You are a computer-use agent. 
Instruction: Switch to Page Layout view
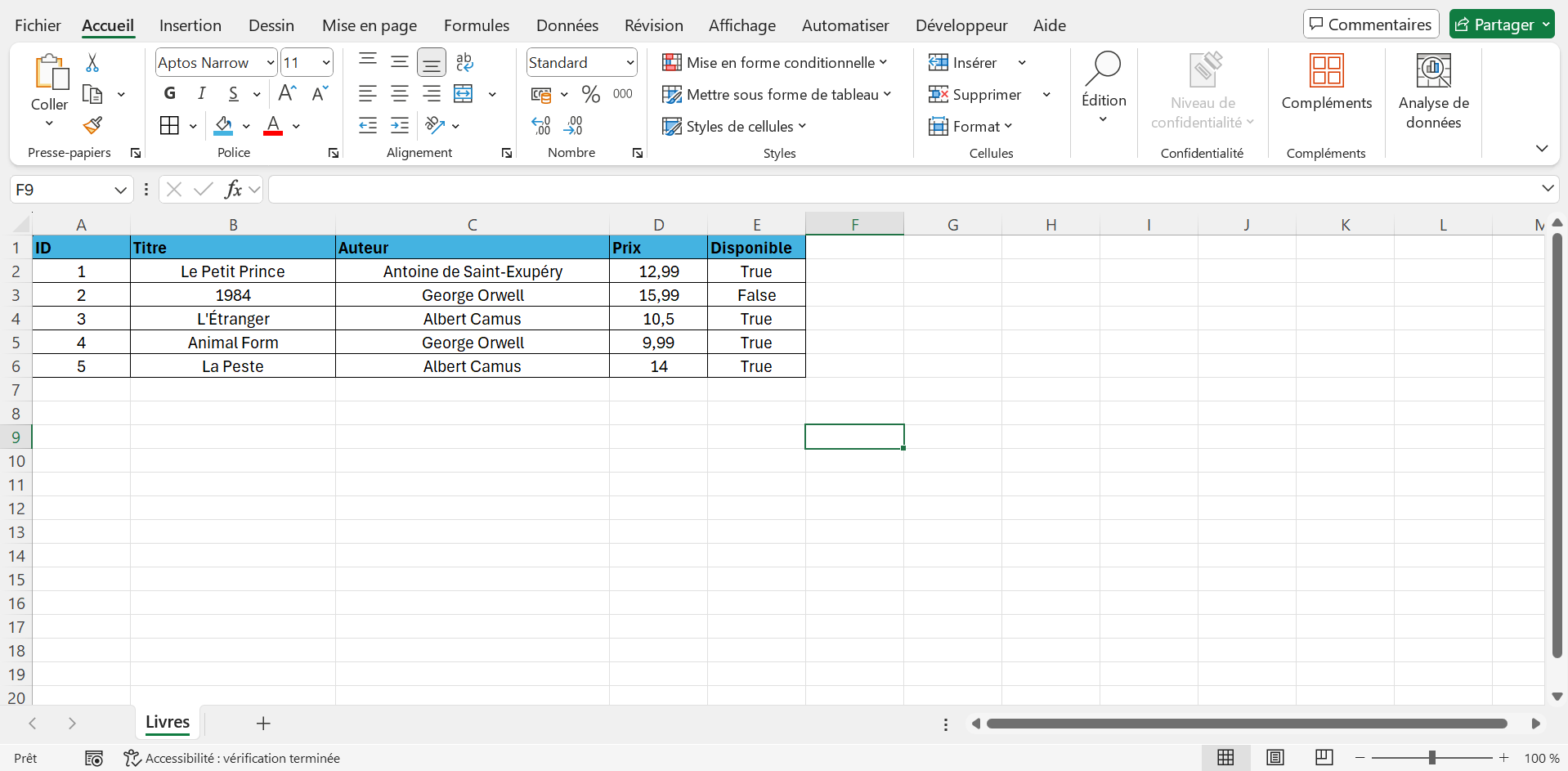tap(1275, 758)
